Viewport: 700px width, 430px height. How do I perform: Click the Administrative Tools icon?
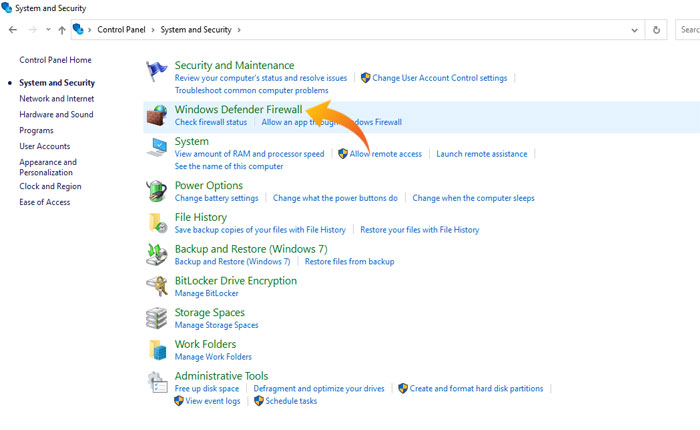[157, 383]
